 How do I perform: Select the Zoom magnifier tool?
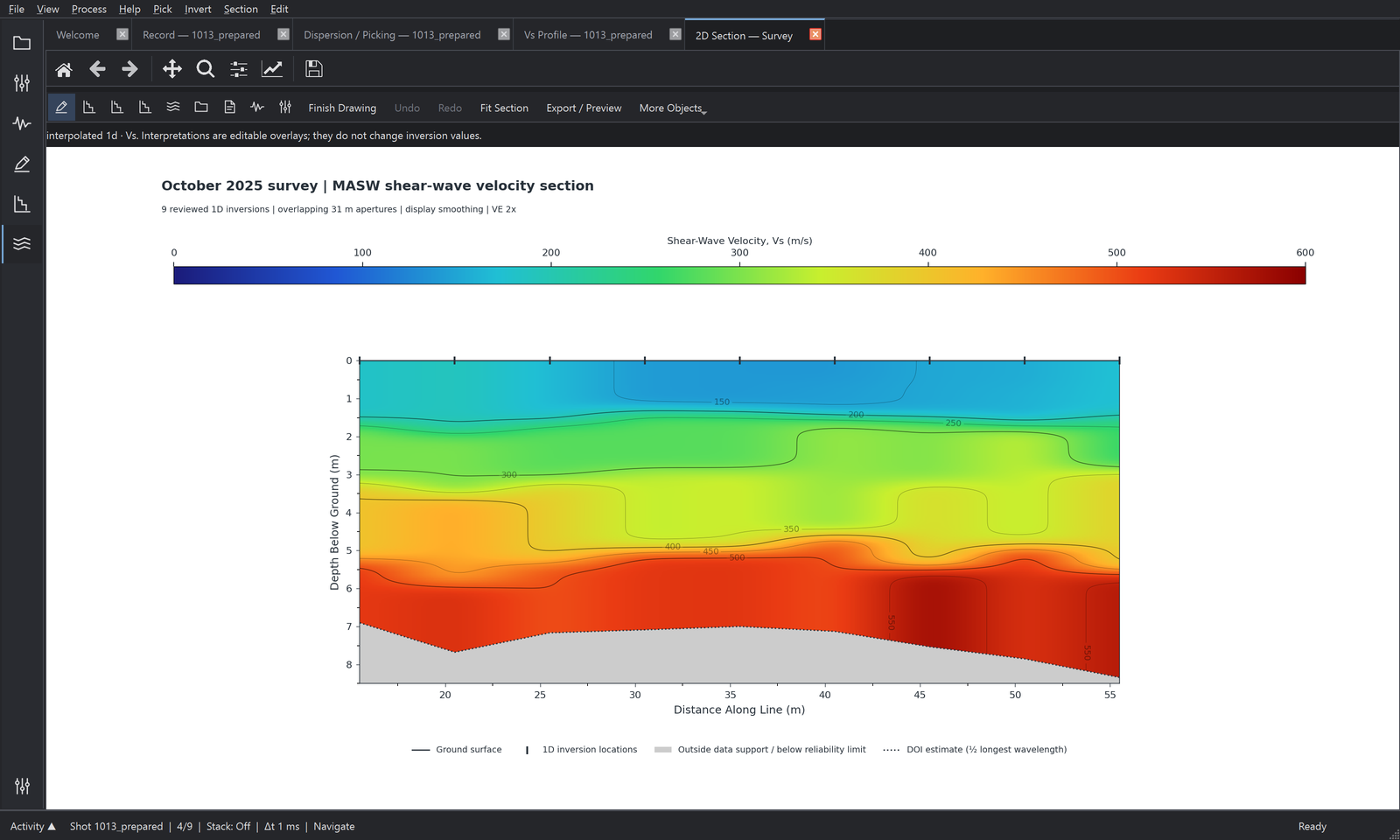(x=206, y=69)
